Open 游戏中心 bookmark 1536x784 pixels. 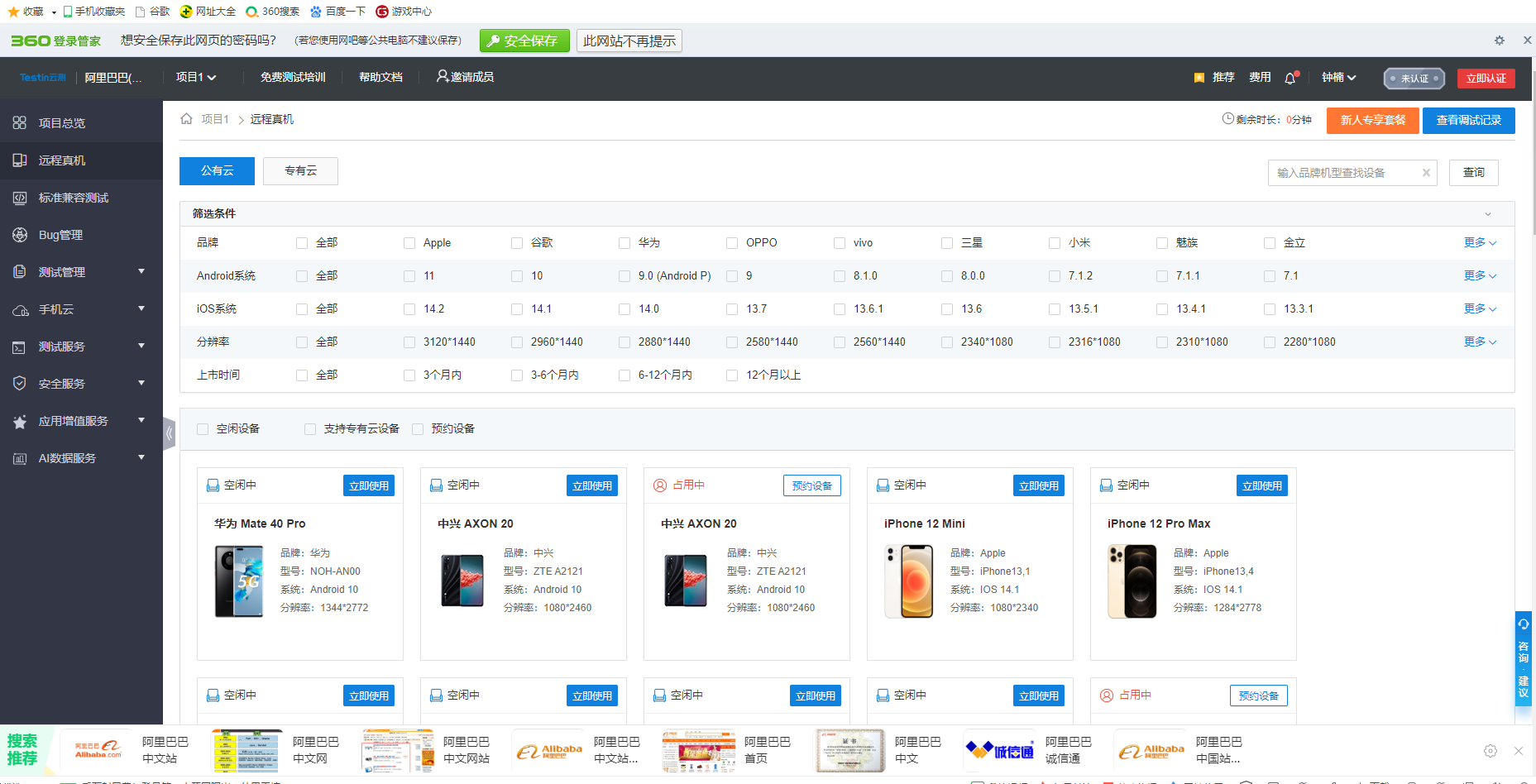[x=404, y=12]
